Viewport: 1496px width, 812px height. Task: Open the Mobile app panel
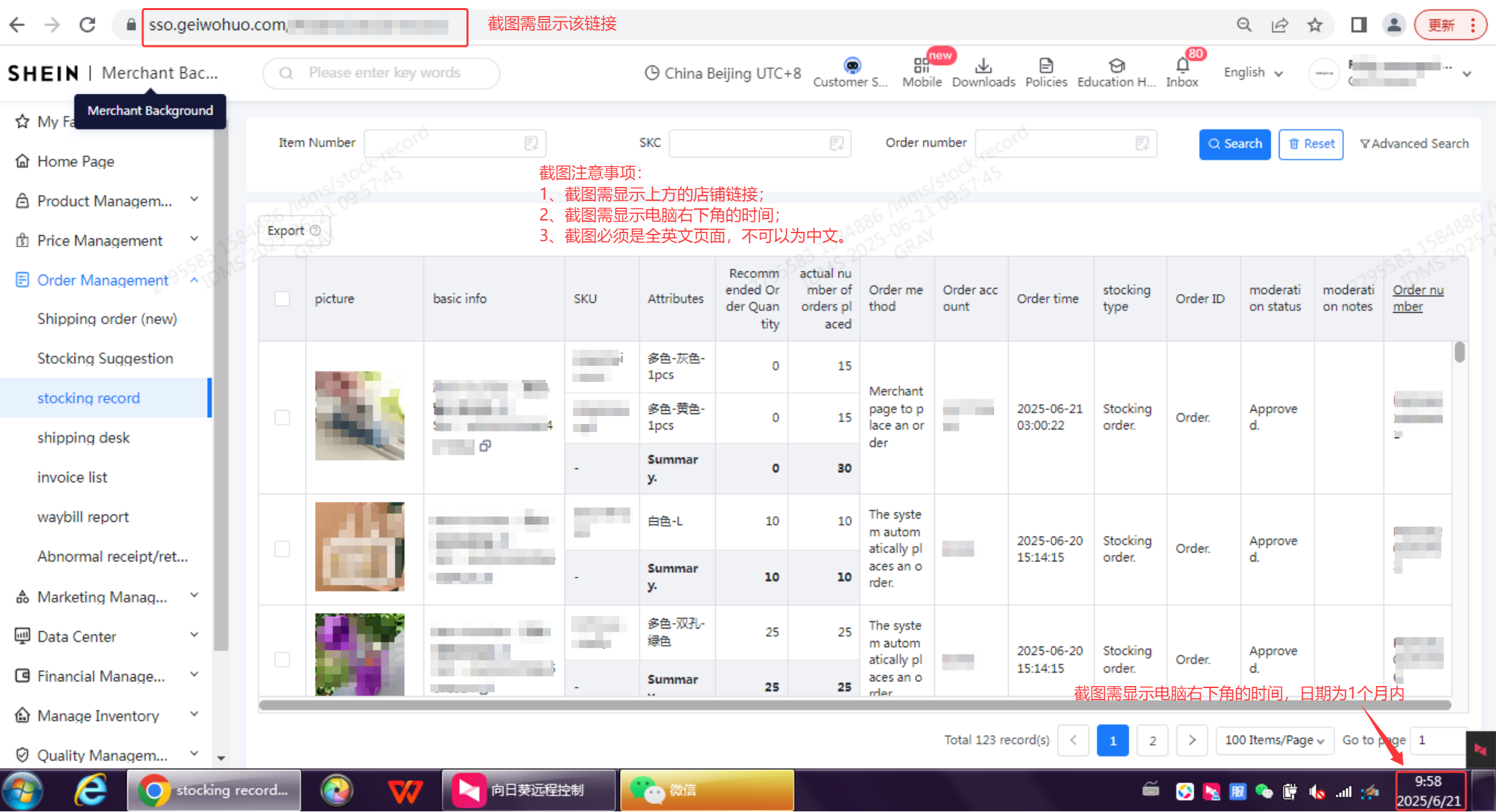922,70
